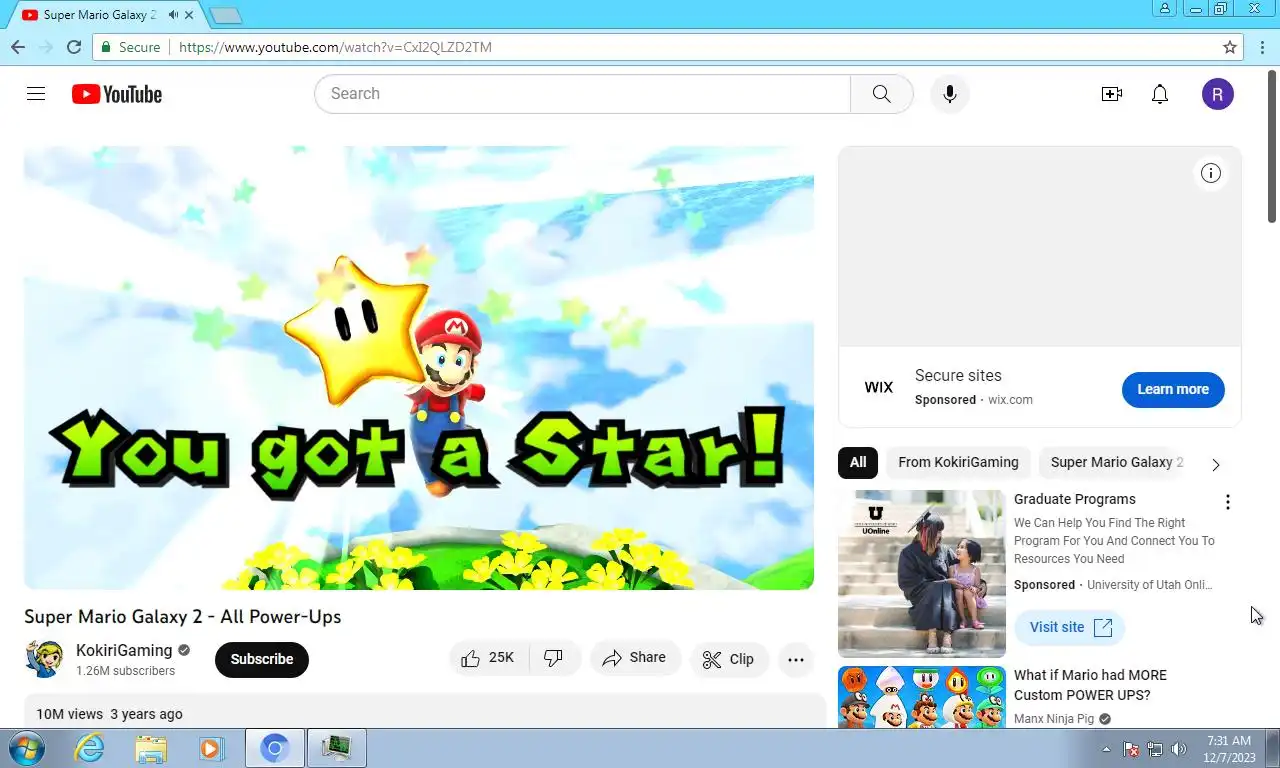Screen dimensions: 1280x768
Task: Click in the YouTube search field
Action: coord(583,94)
